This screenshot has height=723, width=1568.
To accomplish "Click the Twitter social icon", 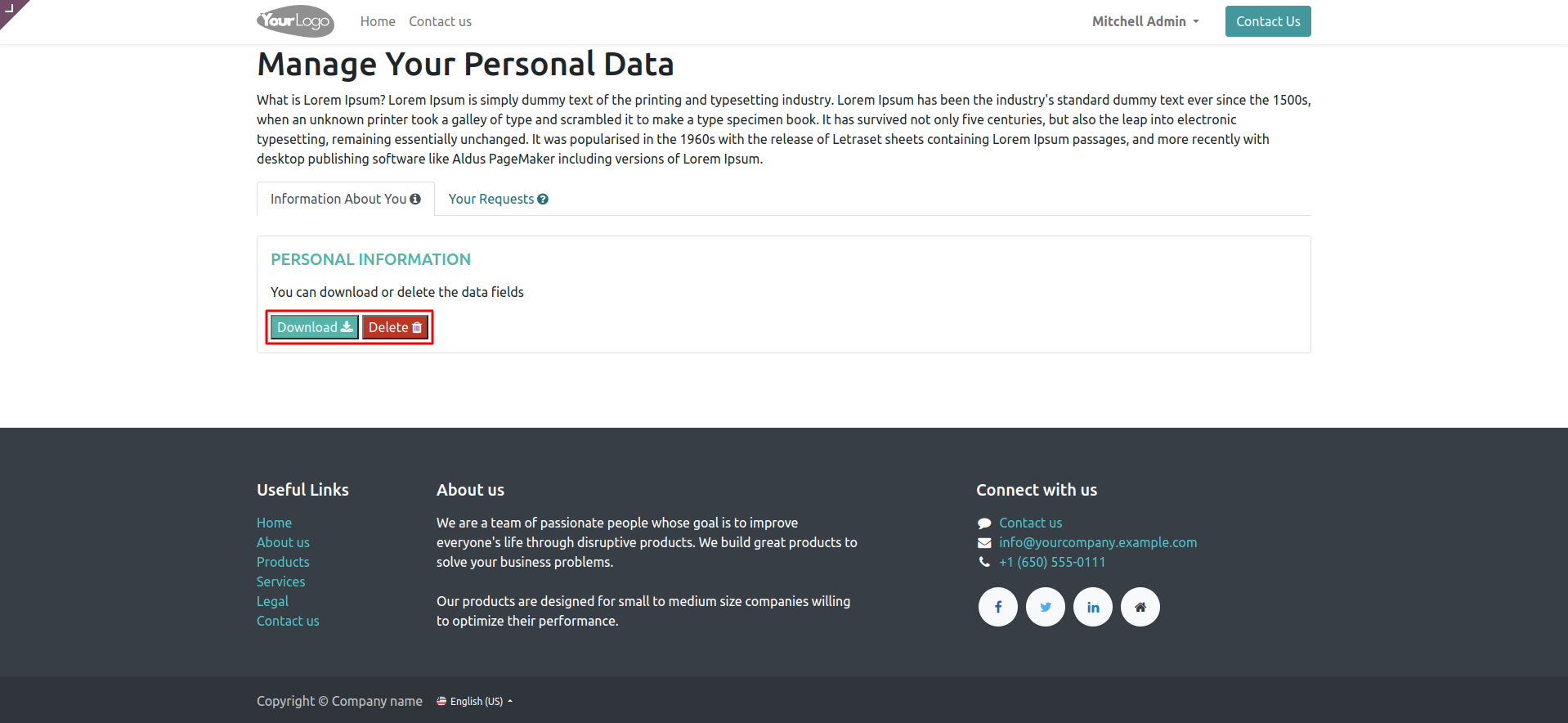I will pos(1045,607).
